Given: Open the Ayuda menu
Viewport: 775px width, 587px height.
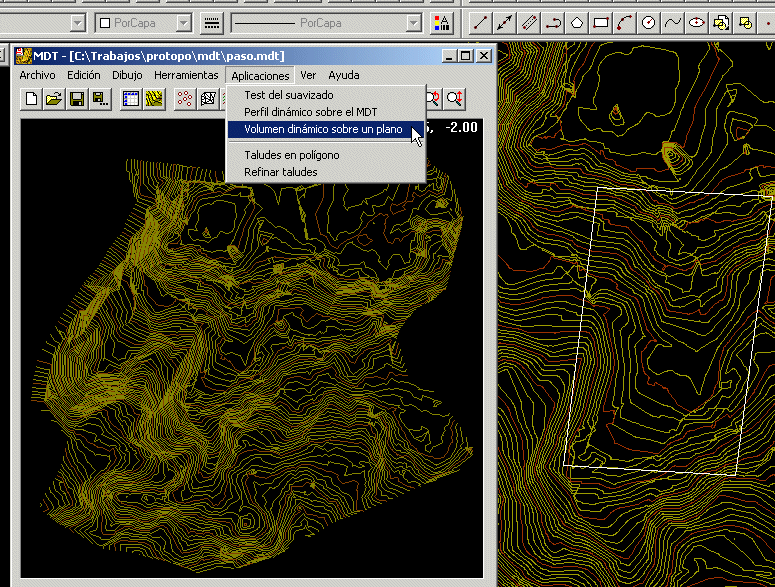Looking at the screenshot, I should pyautogui.click(x=344, y=75).
